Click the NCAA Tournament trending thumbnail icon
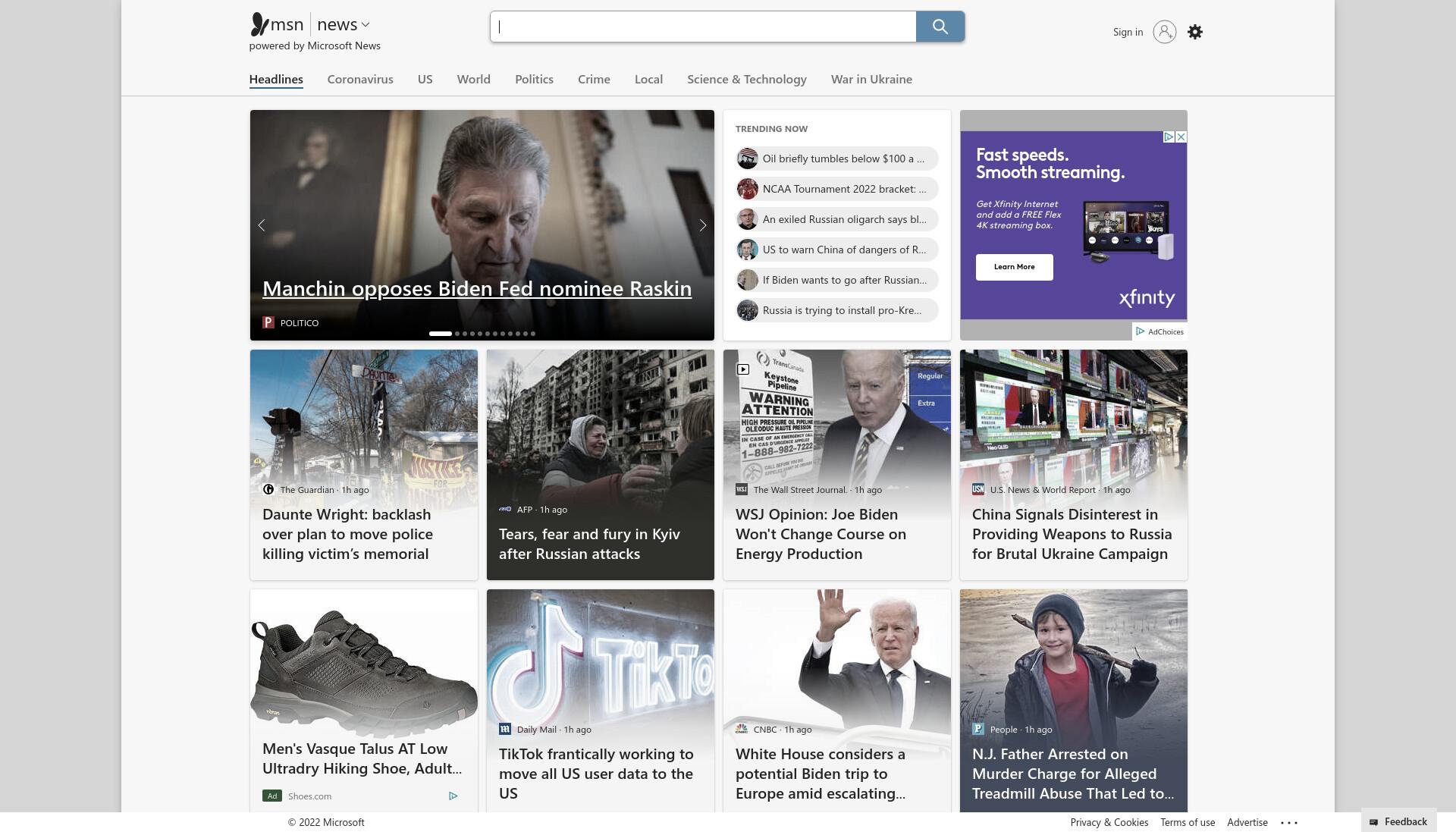Image resolution: width=1456 pixels, height=832 pixels. coord(748,189)
